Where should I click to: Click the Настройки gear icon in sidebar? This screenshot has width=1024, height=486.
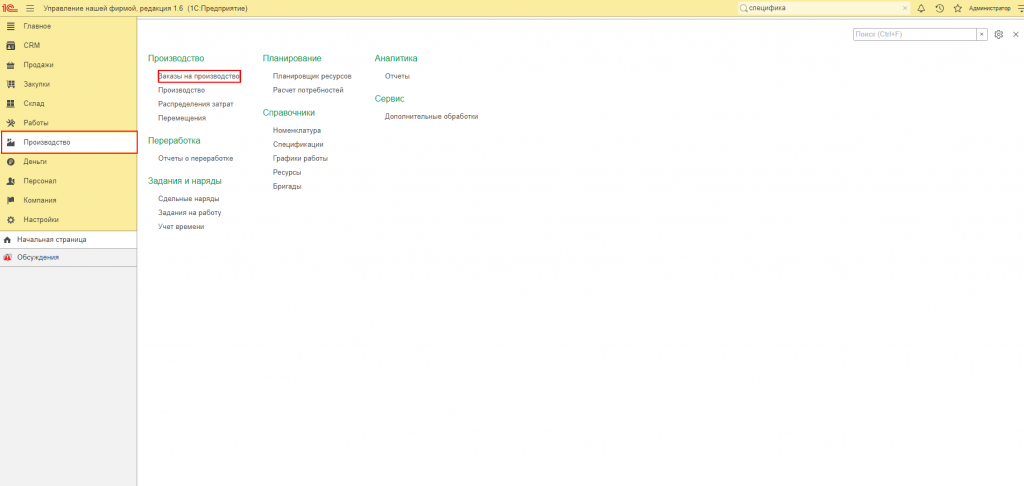[10, 219]
